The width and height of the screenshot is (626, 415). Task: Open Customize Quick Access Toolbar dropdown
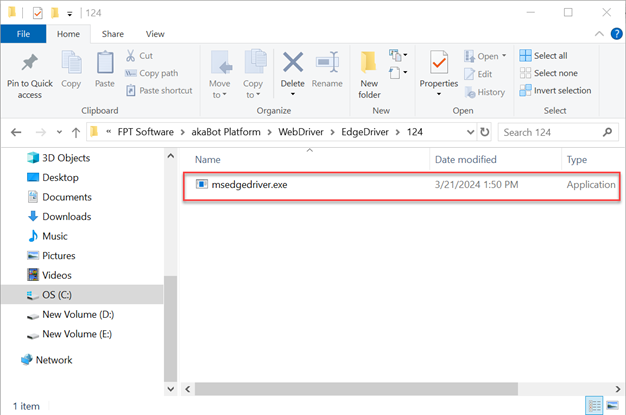point(69,14)
